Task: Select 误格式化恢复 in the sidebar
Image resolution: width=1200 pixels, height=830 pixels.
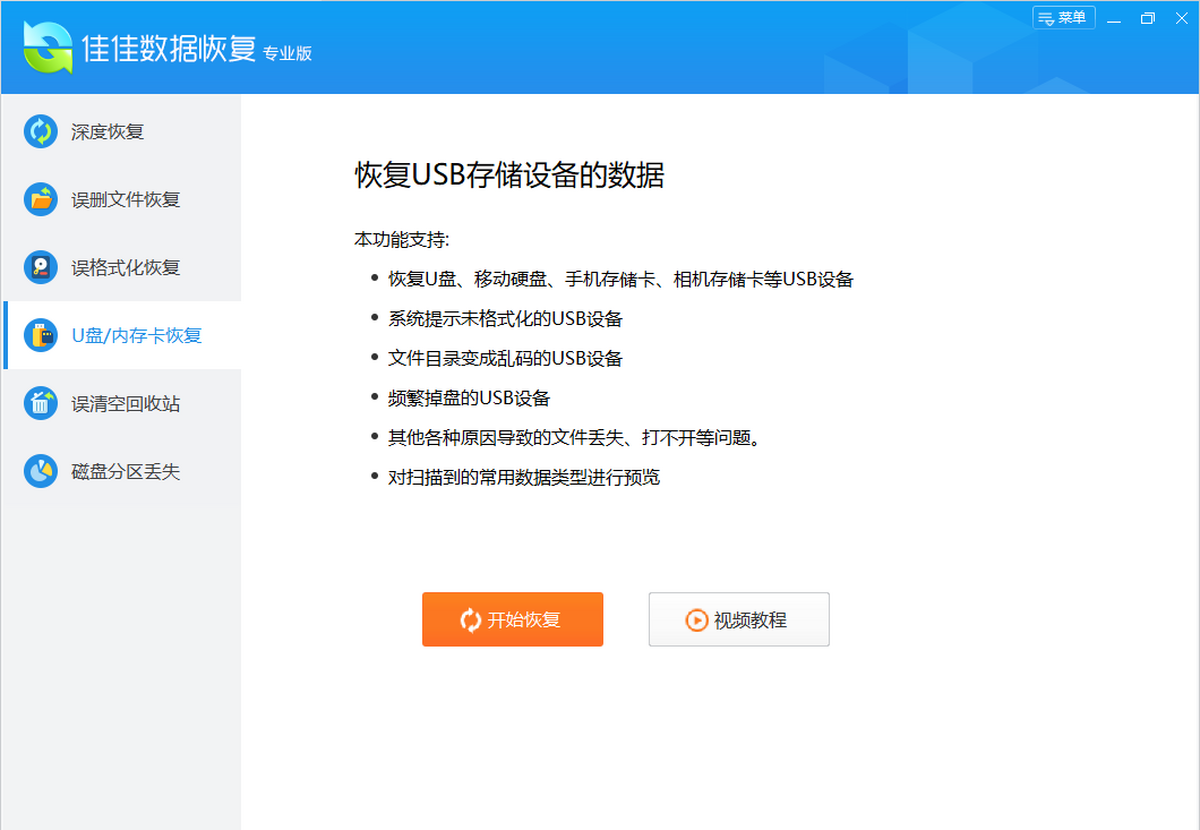Action: [x=121, y=267]
